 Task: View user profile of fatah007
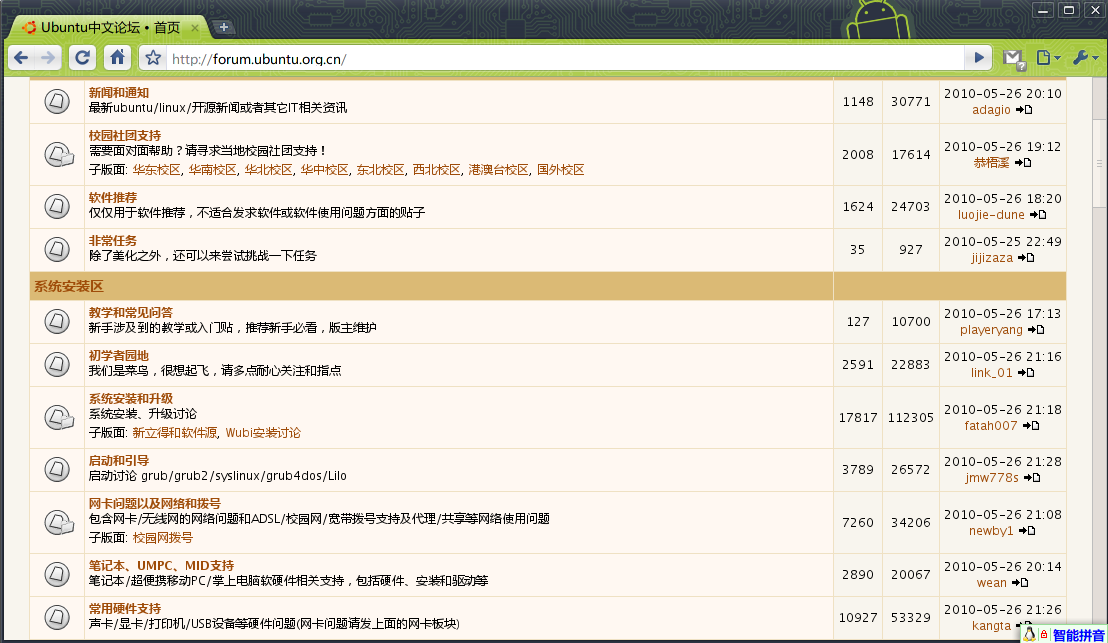pyautogui.click(x=991, y=425)
